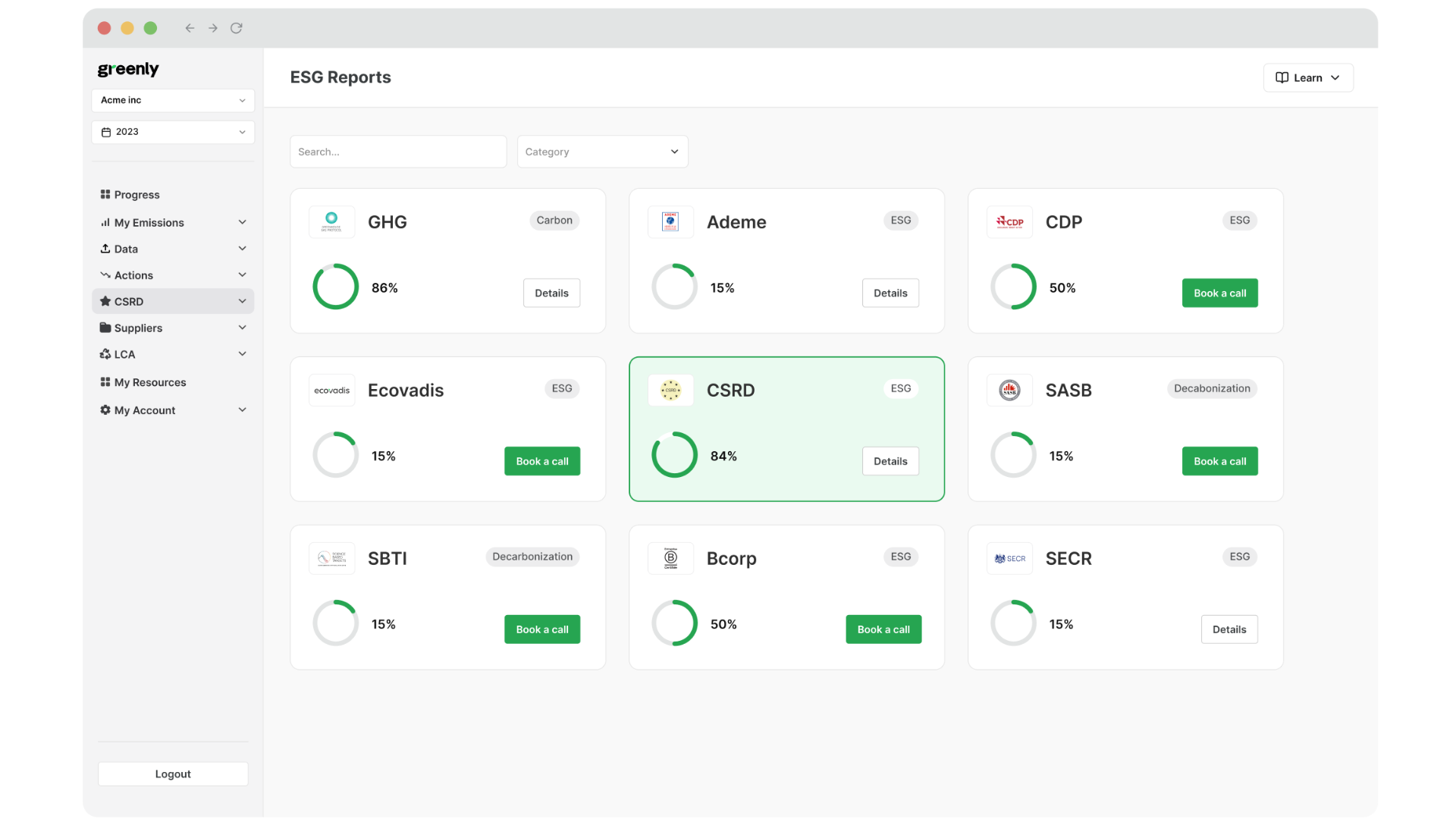Image resolution: width=1456 pixels, height=819 pixels.
Task: Expand the Actions section chevron
Action: pos(242,275)
